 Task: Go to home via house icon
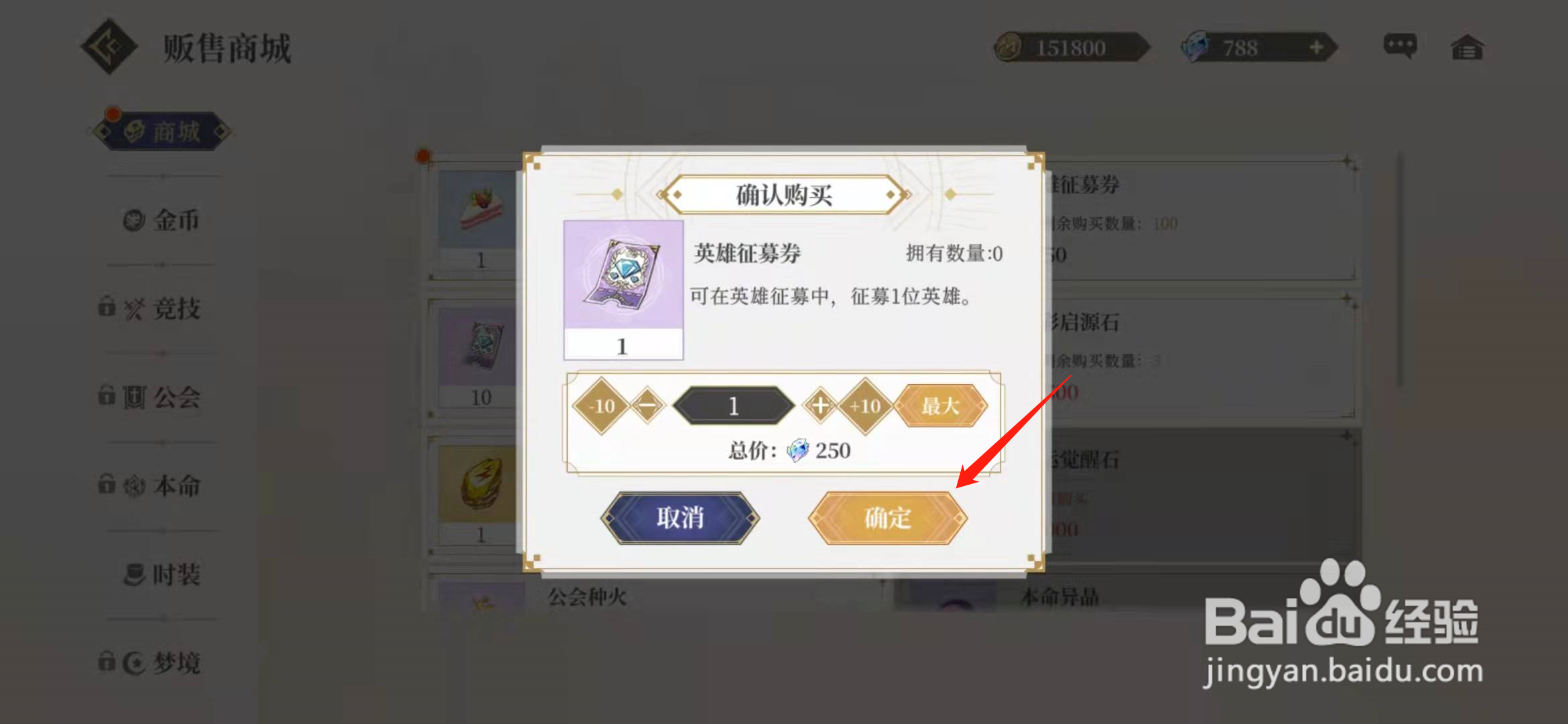point(1467,48)
